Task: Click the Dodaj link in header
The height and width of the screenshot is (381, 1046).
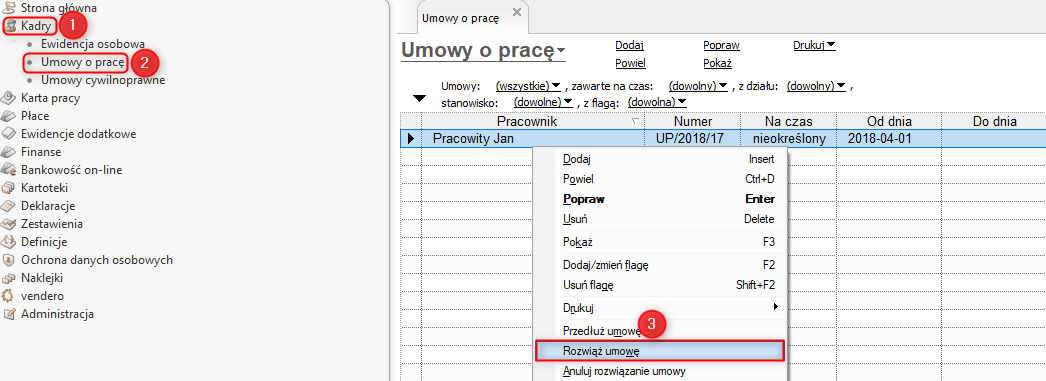Action: pyautogui.click(x=629, y=45)
